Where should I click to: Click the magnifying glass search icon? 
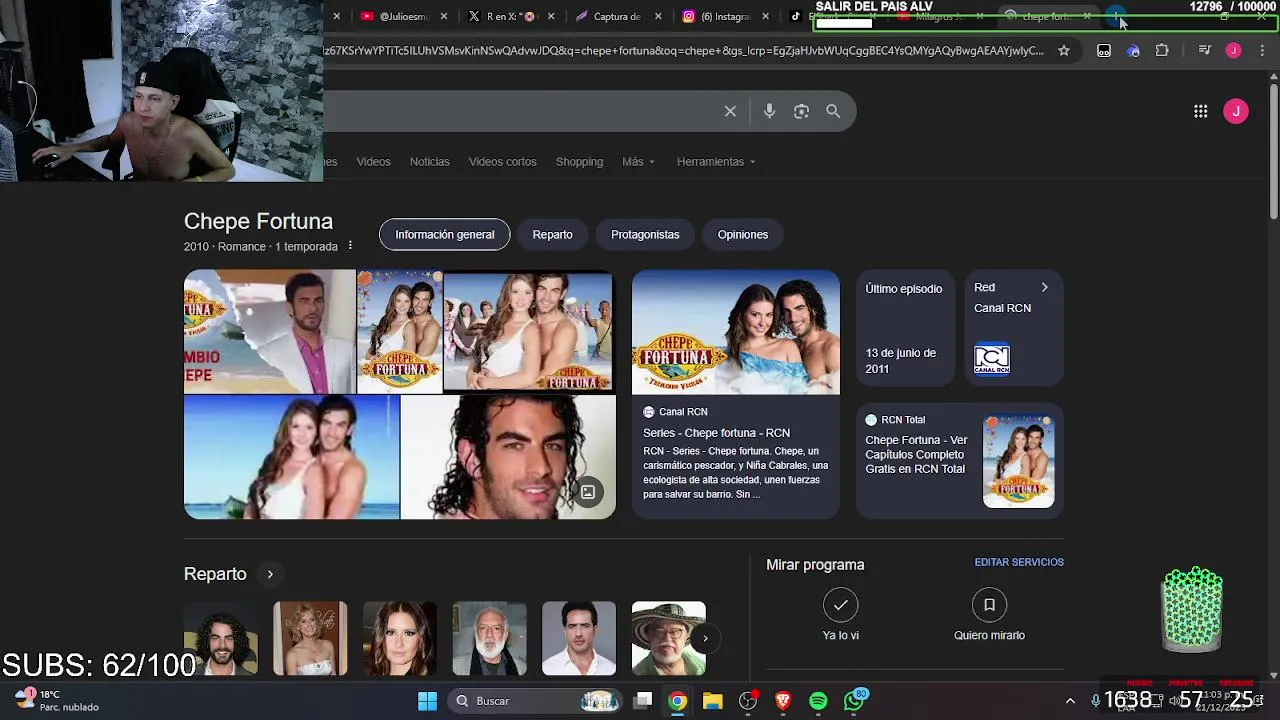click(x=833, y=111)
